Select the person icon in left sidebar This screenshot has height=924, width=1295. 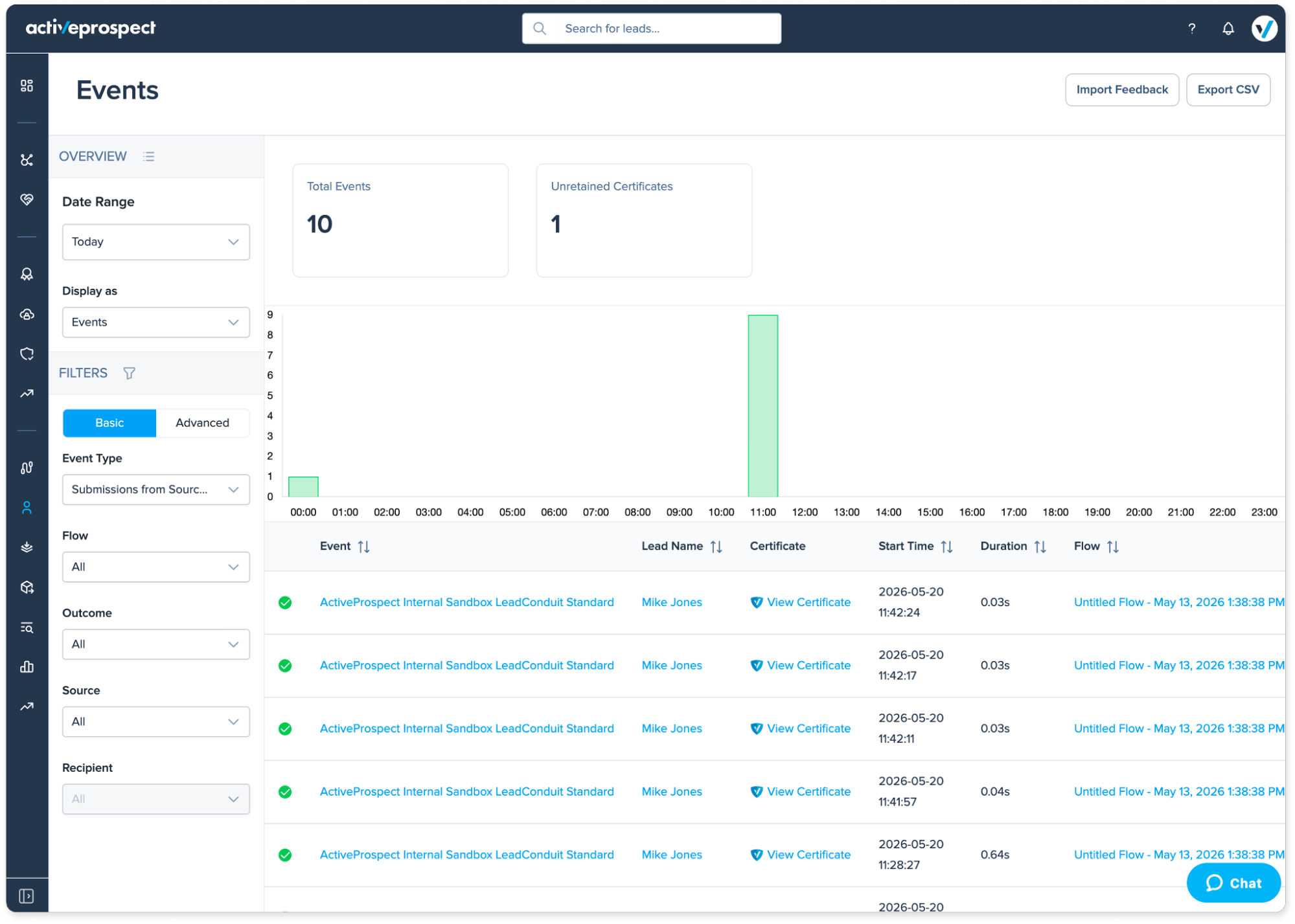[x=27, y=508]
